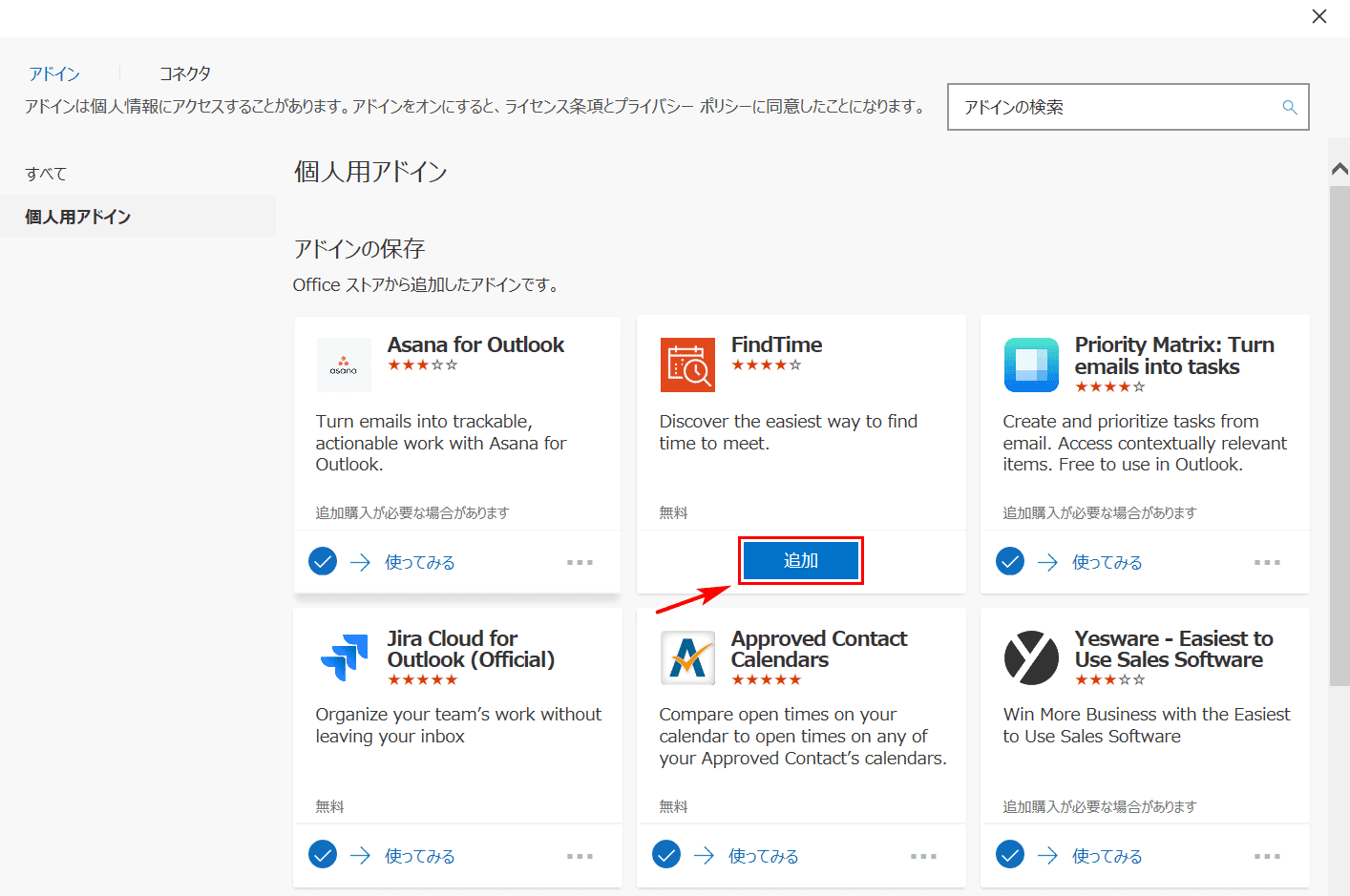Toggle the added checkmark for Asana for Outlook
This screenshot has height=896, width=1350.
pyautogui.click(x=323, y=561)
